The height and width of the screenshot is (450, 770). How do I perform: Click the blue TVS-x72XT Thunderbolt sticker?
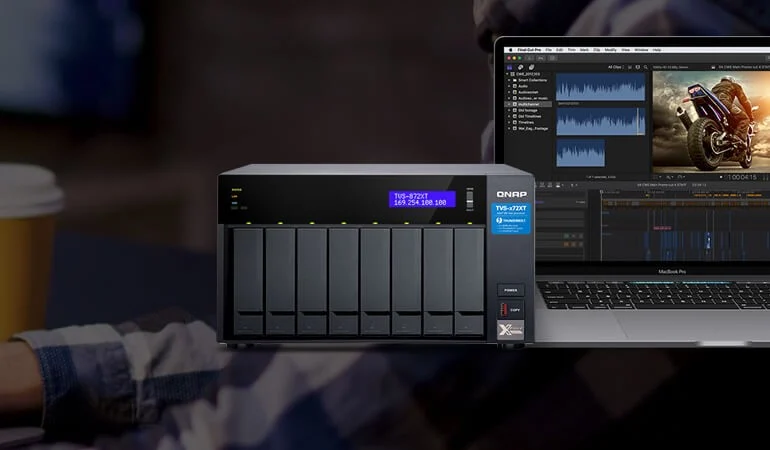511,219
